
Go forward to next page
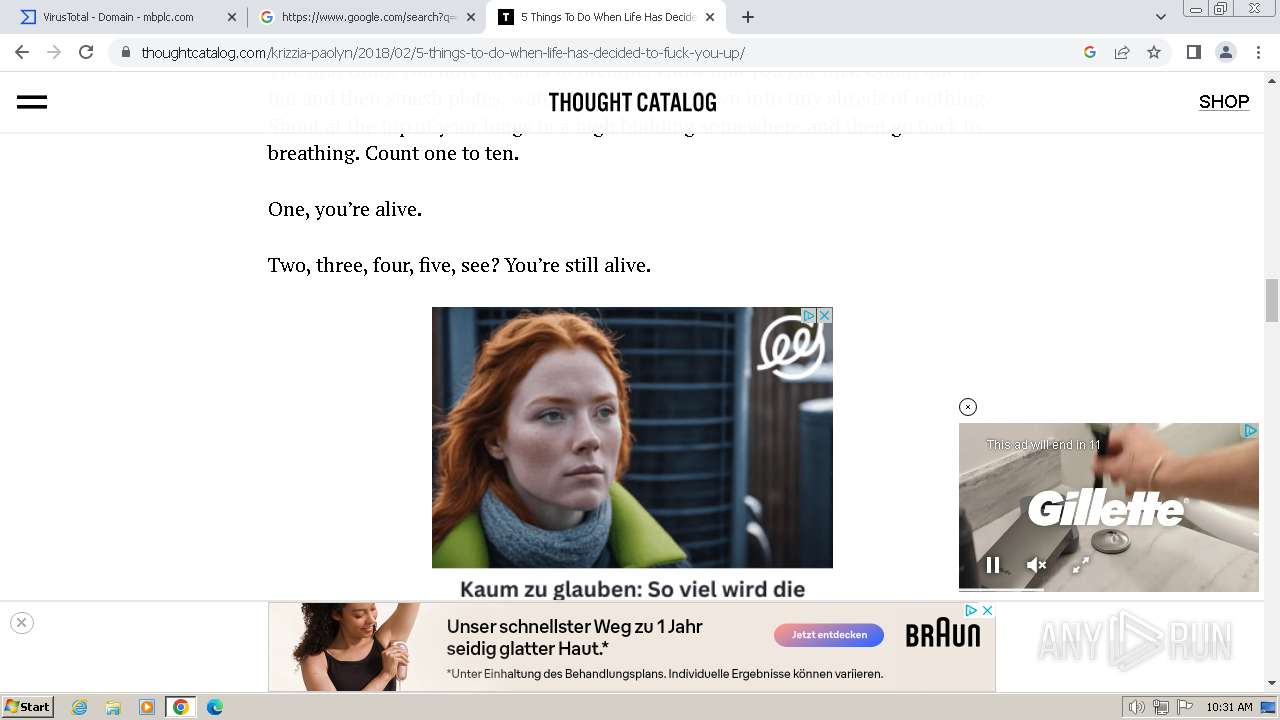click(x=54, y=52)
